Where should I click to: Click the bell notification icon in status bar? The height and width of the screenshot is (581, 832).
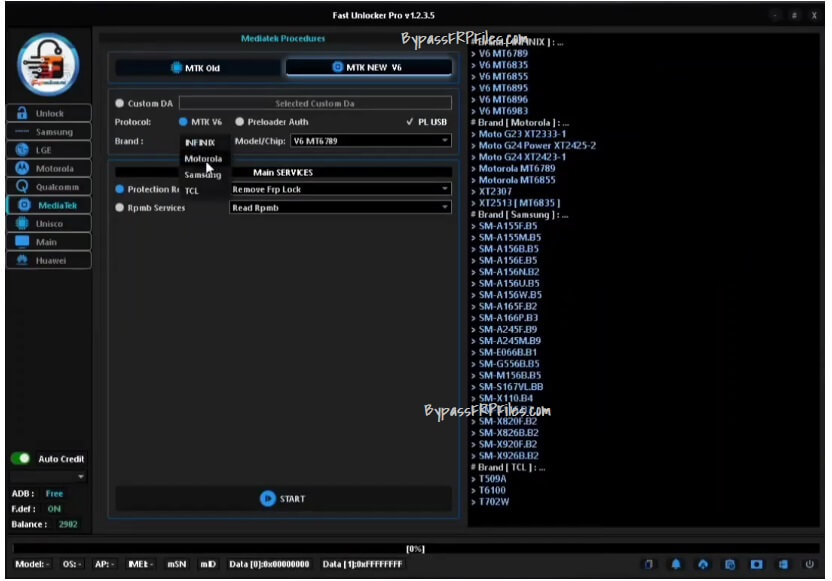click(676, 565)
